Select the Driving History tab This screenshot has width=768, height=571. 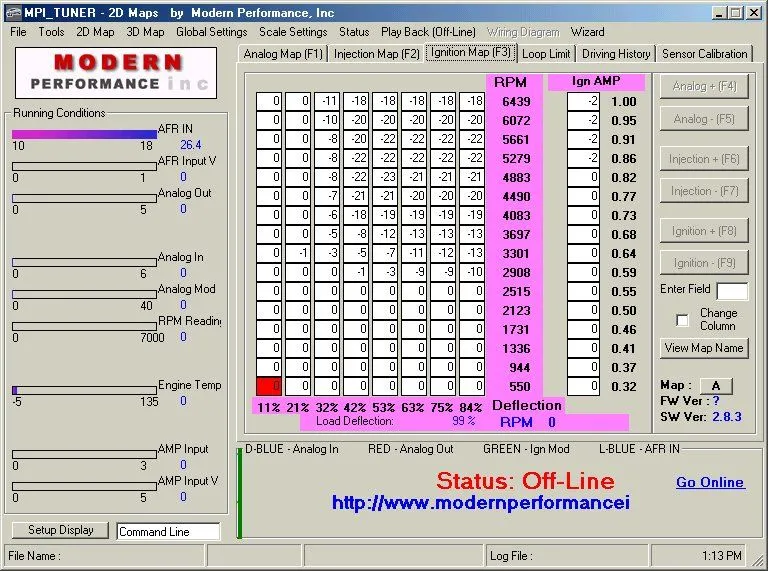click(x=616, y=54)
